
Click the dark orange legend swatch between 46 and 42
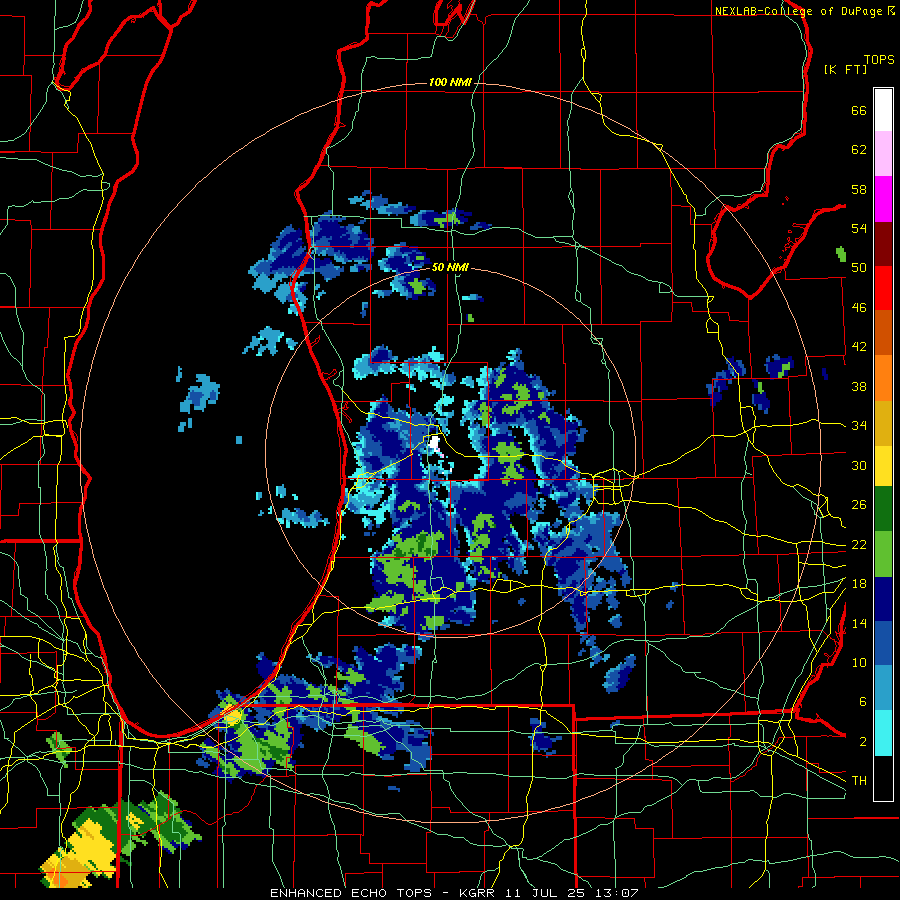883,332
